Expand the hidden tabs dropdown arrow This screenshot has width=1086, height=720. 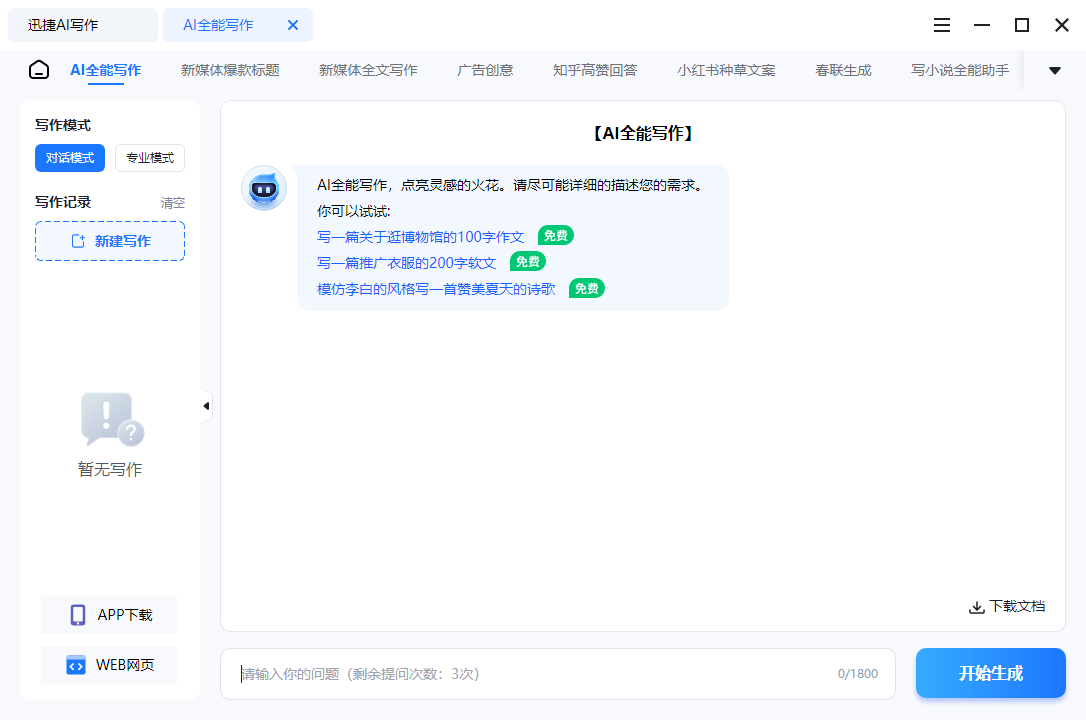click(1054, 70)
